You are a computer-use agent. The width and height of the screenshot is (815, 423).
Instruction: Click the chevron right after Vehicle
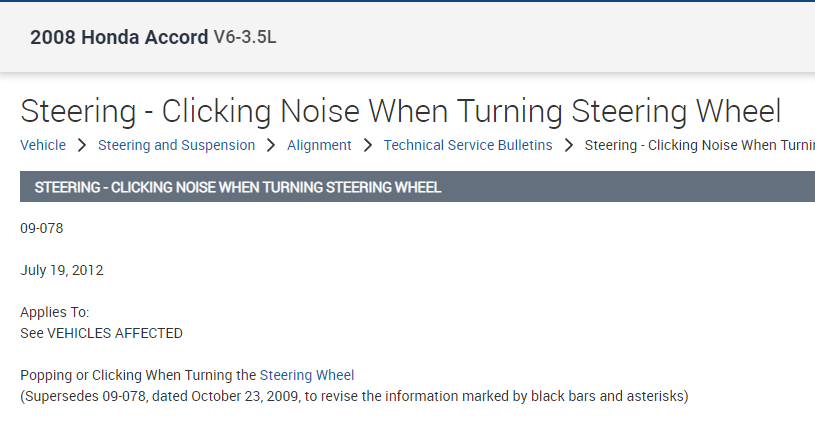pos(82,145)
